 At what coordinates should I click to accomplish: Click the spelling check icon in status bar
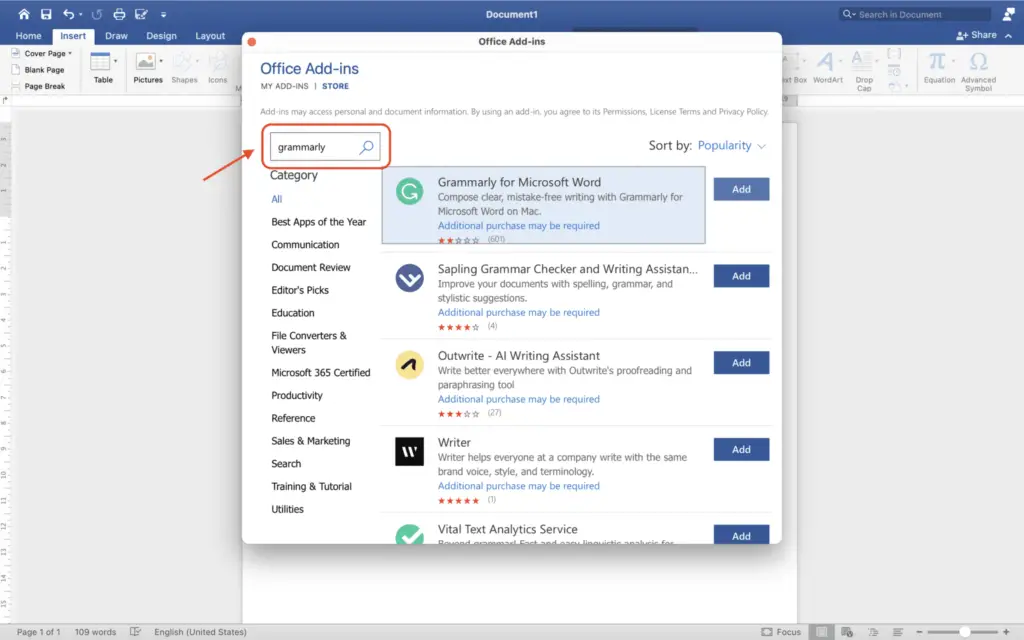tap(135, 632)
